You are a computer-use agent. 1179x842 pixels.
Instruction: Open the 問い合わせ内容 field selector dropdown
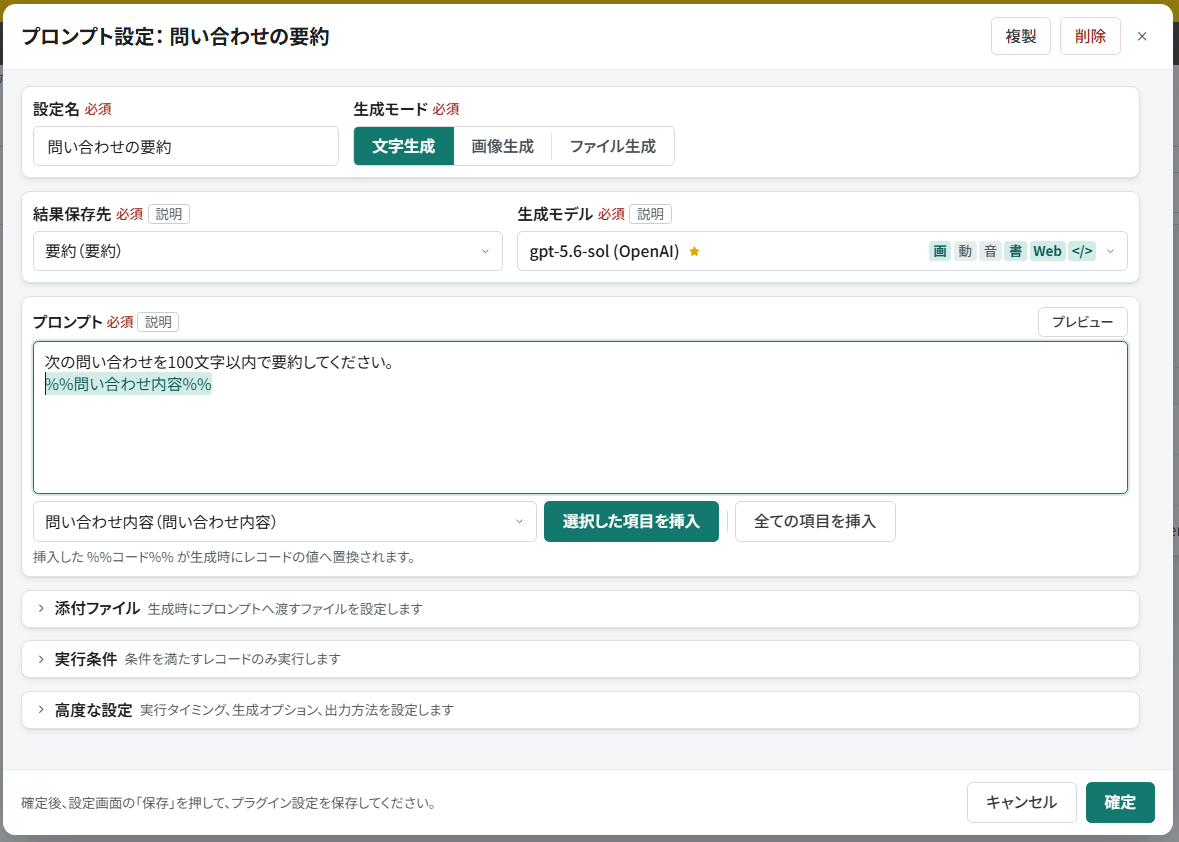point(284,522)
